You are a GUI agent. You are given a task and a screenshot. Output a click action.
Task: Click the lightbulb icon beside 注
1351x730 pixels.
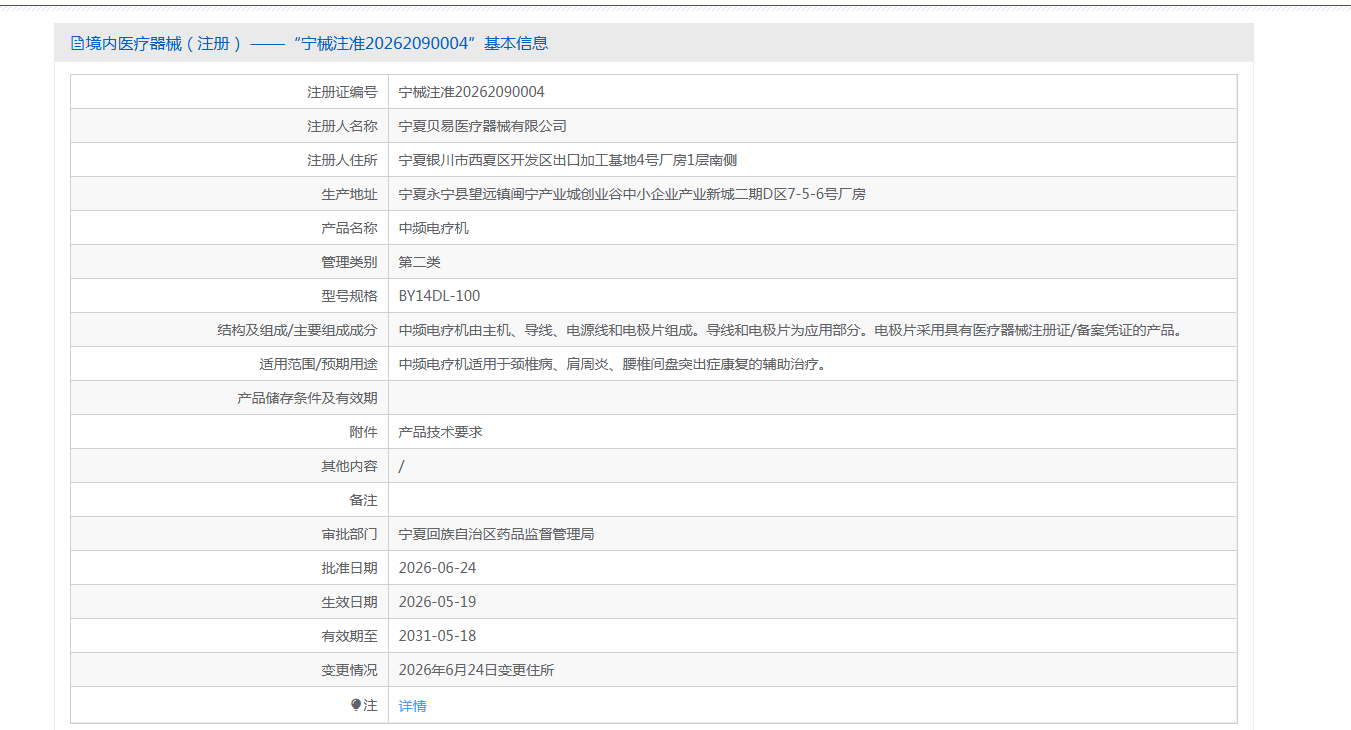click(x=356, y=705)
